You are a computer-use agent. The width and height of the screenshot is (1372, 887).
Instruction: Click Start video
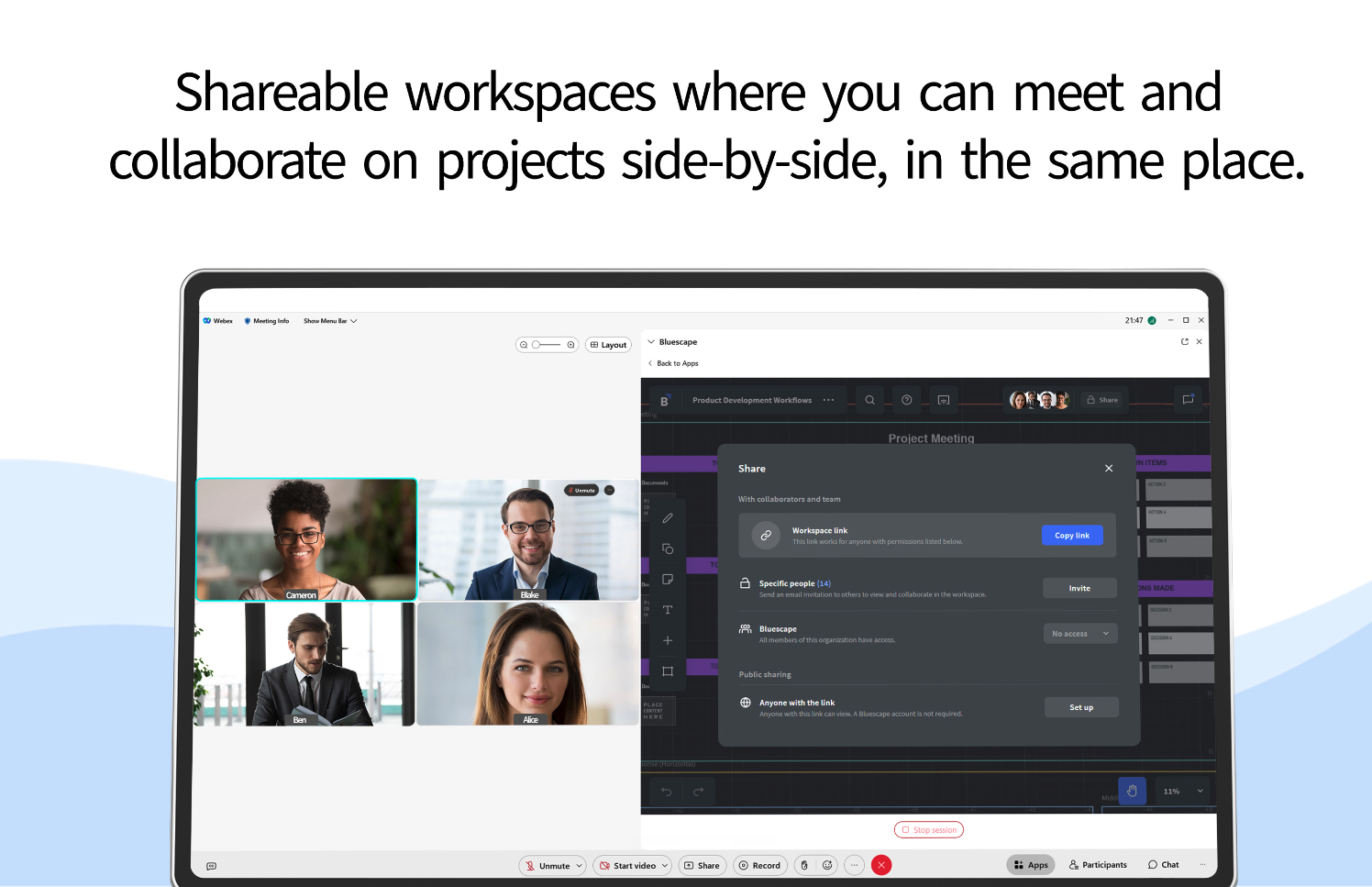tap(628, 865)
